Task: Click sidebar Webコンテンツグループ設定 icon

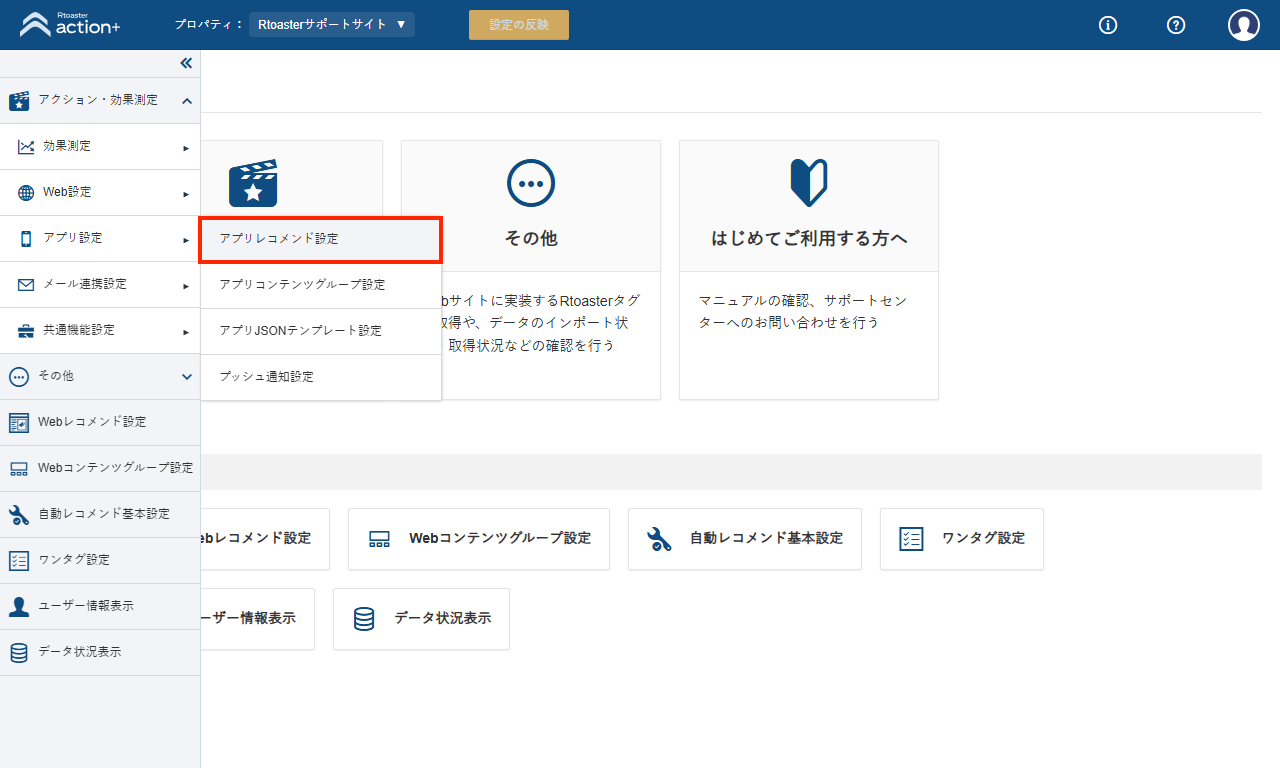Action: pos(18,468)
